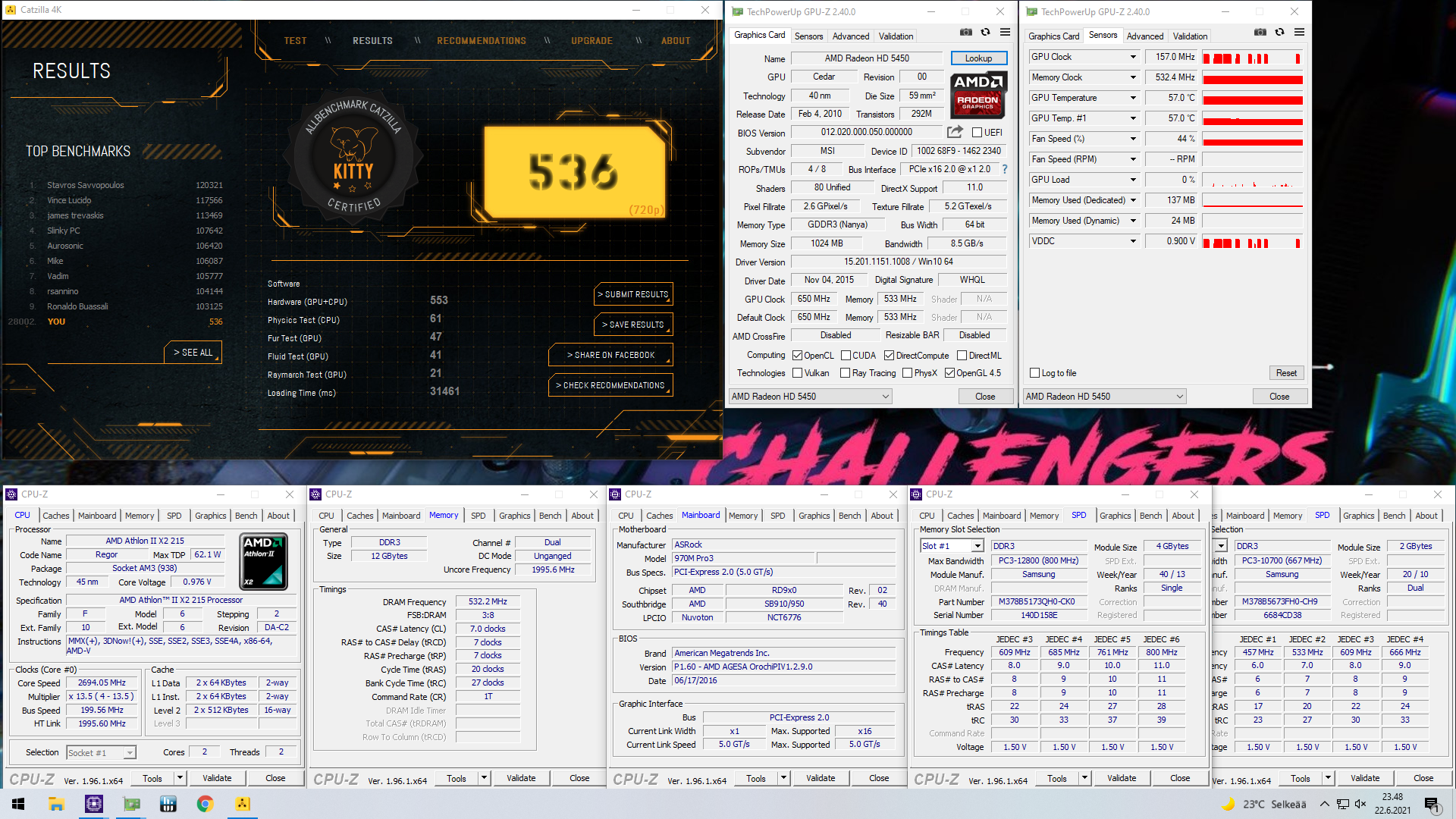Click SUBMIT RESULTS in Catzilla
The height and width of the screenshot is (819, 1456).
(x=633, y=294)
